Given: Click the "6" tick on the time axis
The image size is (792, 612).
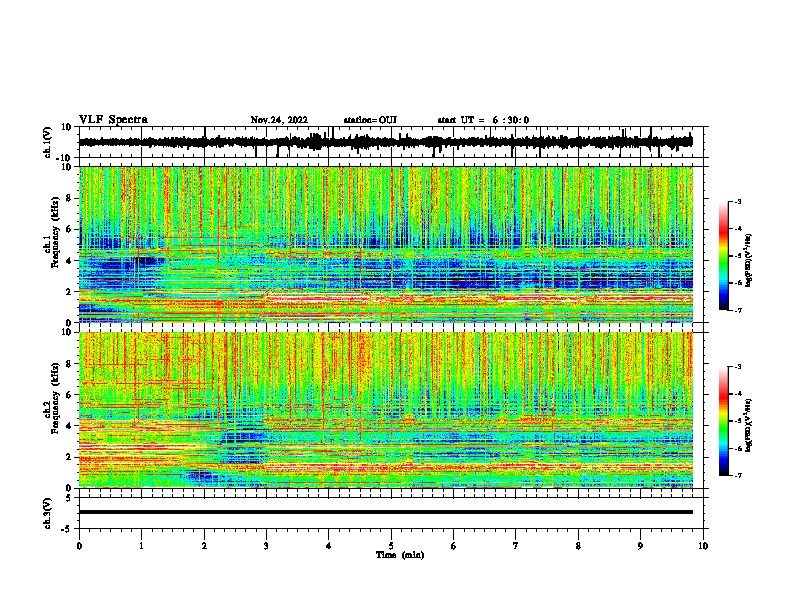Looking at the screenshot, I should coord(454,546).
